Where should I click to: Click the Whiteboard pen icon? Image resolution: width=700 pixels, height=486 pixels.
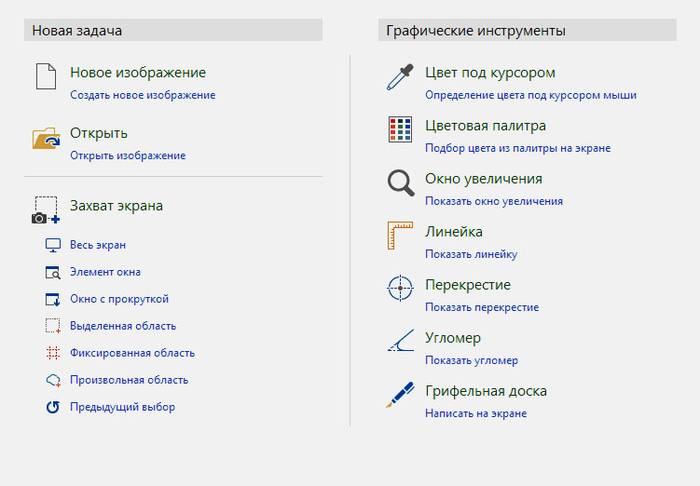click(400, 396)
